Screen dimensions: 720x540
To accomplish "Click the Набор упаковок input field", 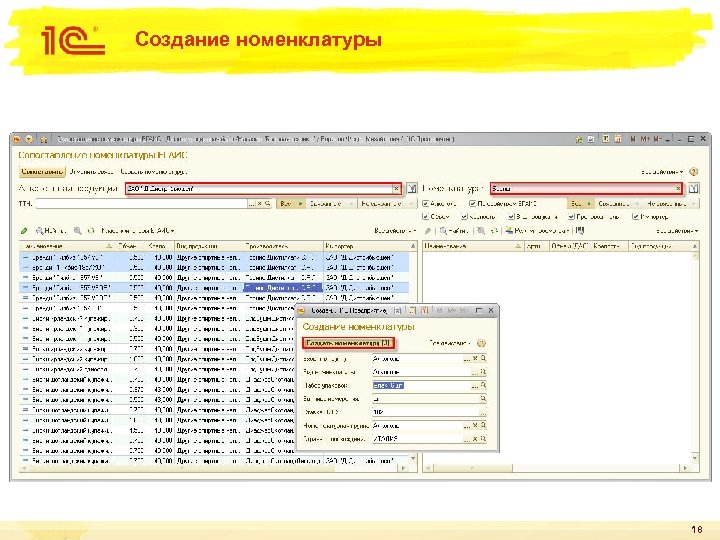I will (421, 386).
